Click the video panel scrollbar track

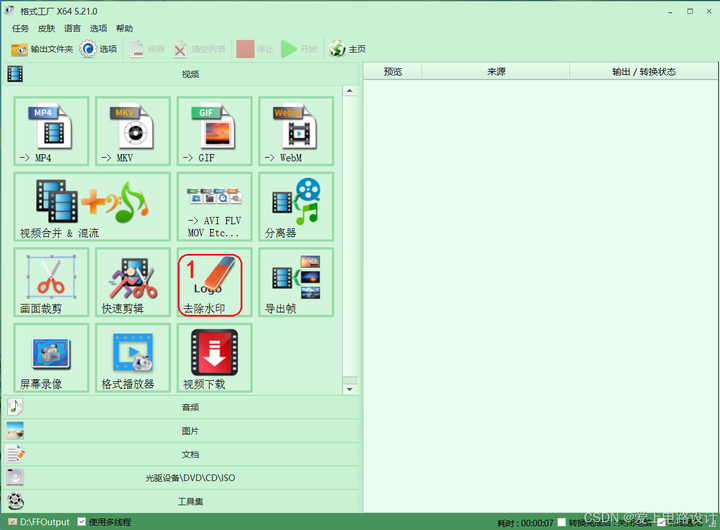(350, 237)
